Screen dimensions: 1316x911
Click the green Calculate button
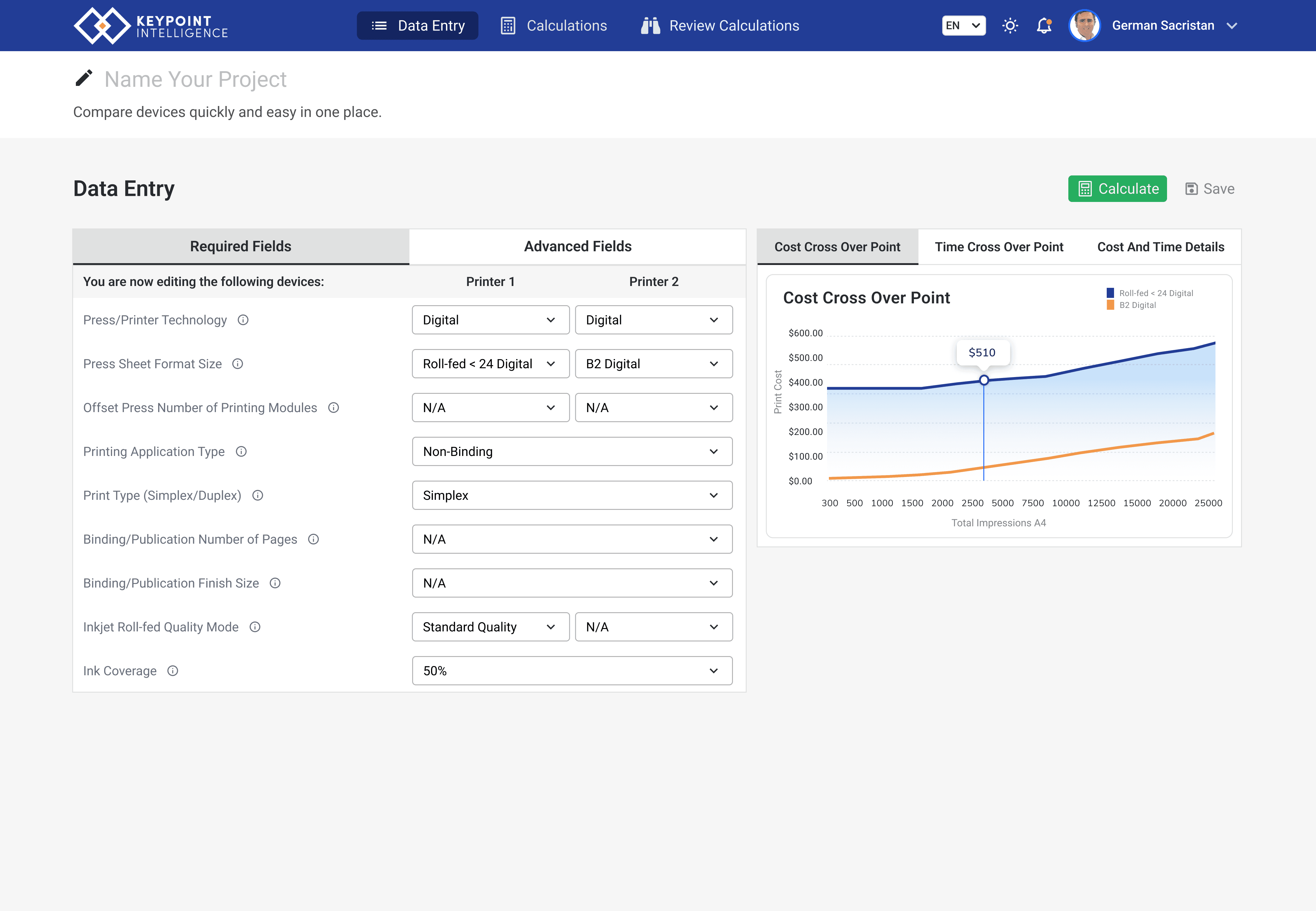click(1117, 189)
